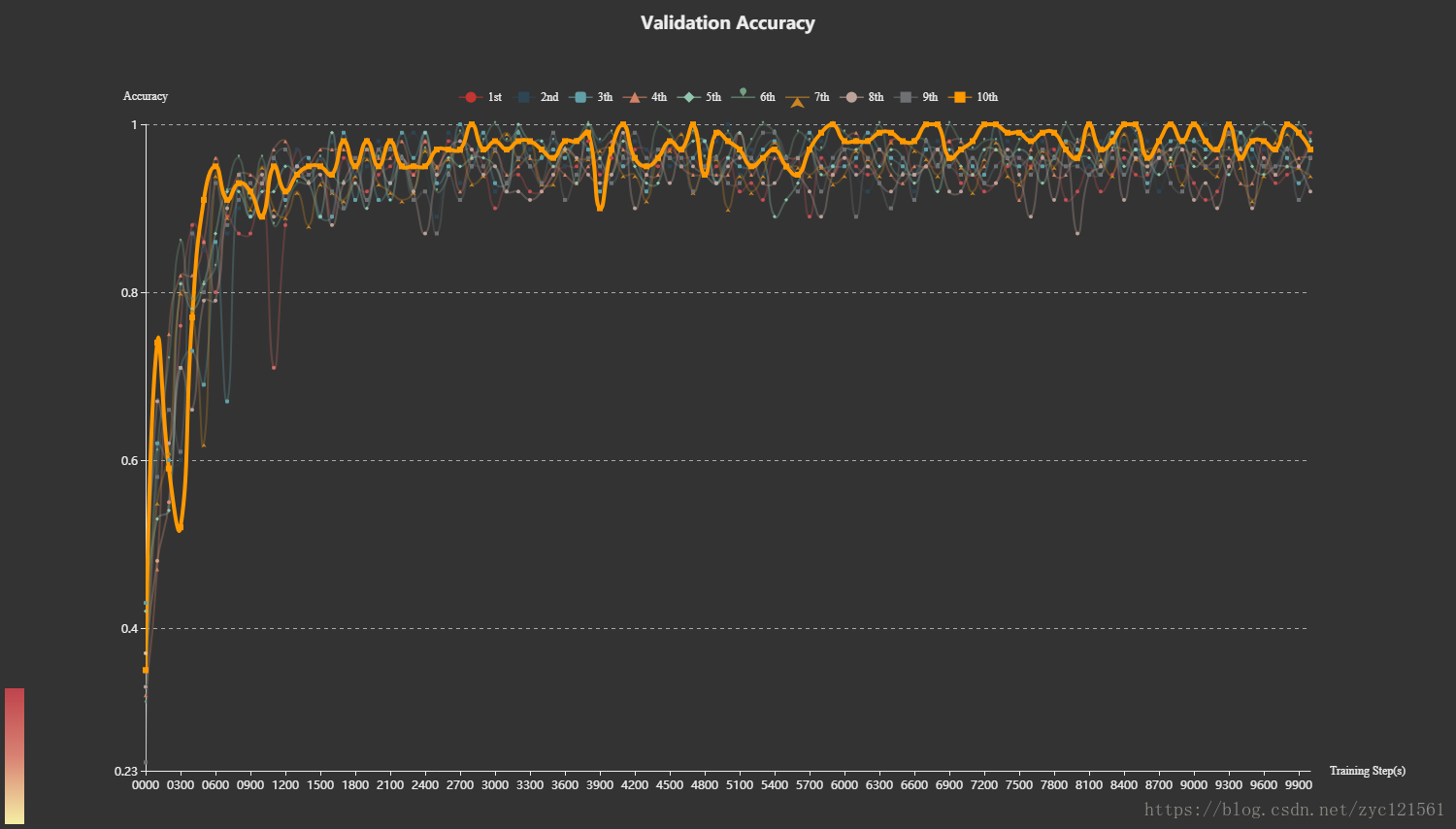Click the '5th' legend label

[713, 97]
